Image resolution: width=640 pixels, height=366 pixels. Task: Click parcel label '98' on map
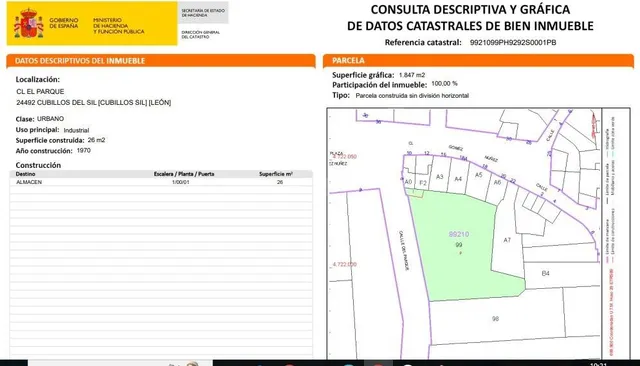click(495, 319)
